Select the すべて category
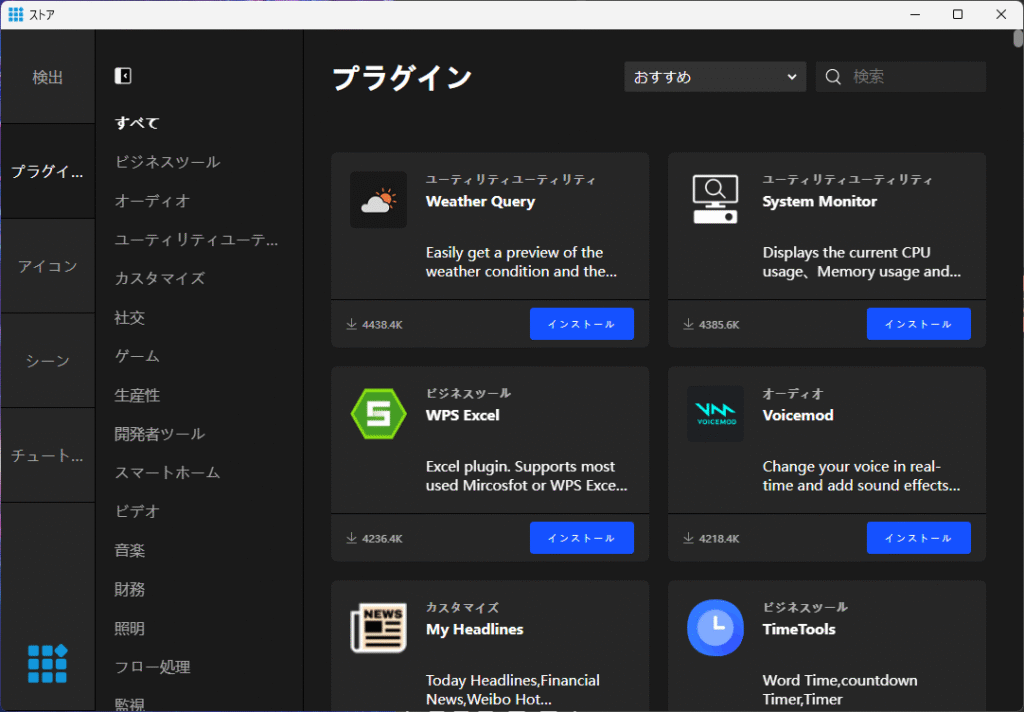The width and height of the screenshot is (1024, 712). coord(137,123)
